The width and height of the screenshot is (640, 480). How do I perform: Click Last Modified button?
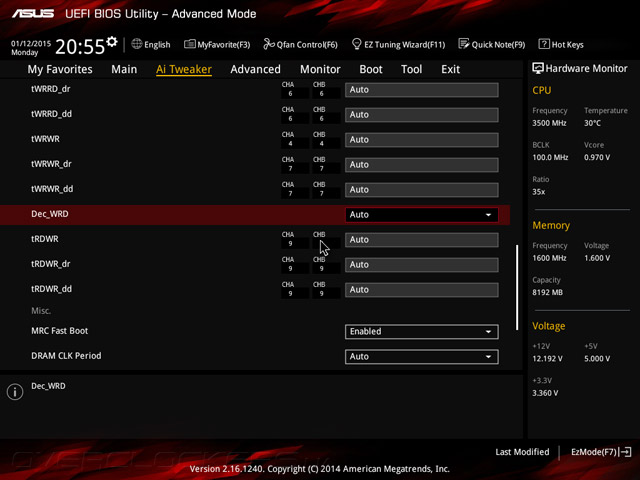[522, 452]
